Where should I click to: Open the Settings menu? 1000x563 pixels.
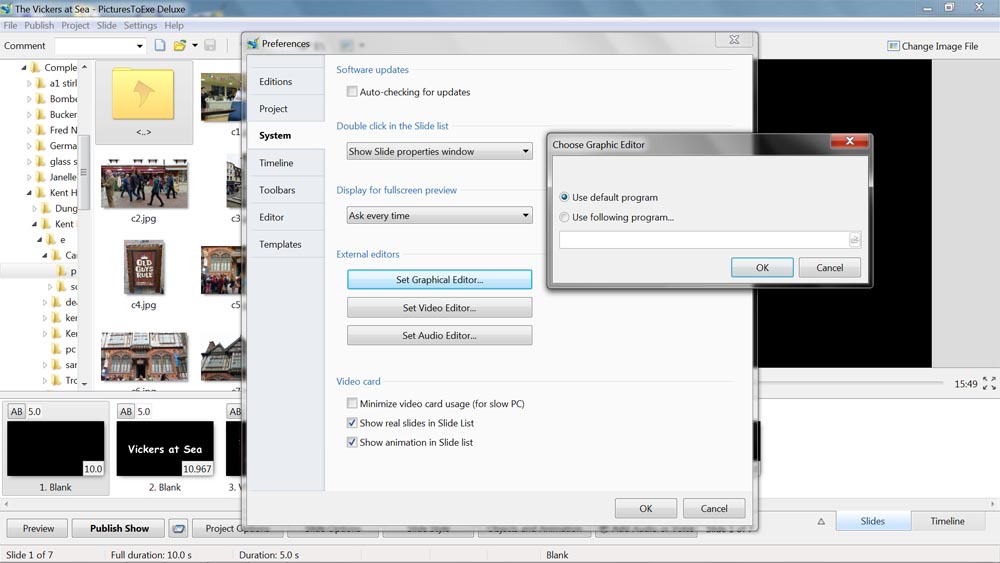[x=140, y=26]
